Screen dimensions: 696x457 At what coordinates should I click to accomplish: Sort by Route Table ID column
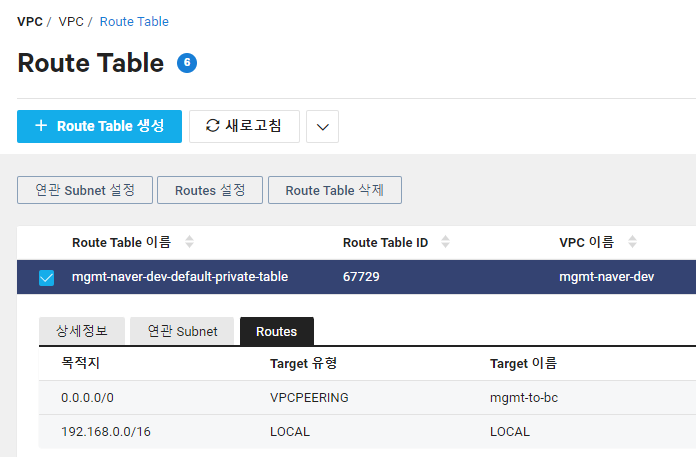tap(445, 242)
